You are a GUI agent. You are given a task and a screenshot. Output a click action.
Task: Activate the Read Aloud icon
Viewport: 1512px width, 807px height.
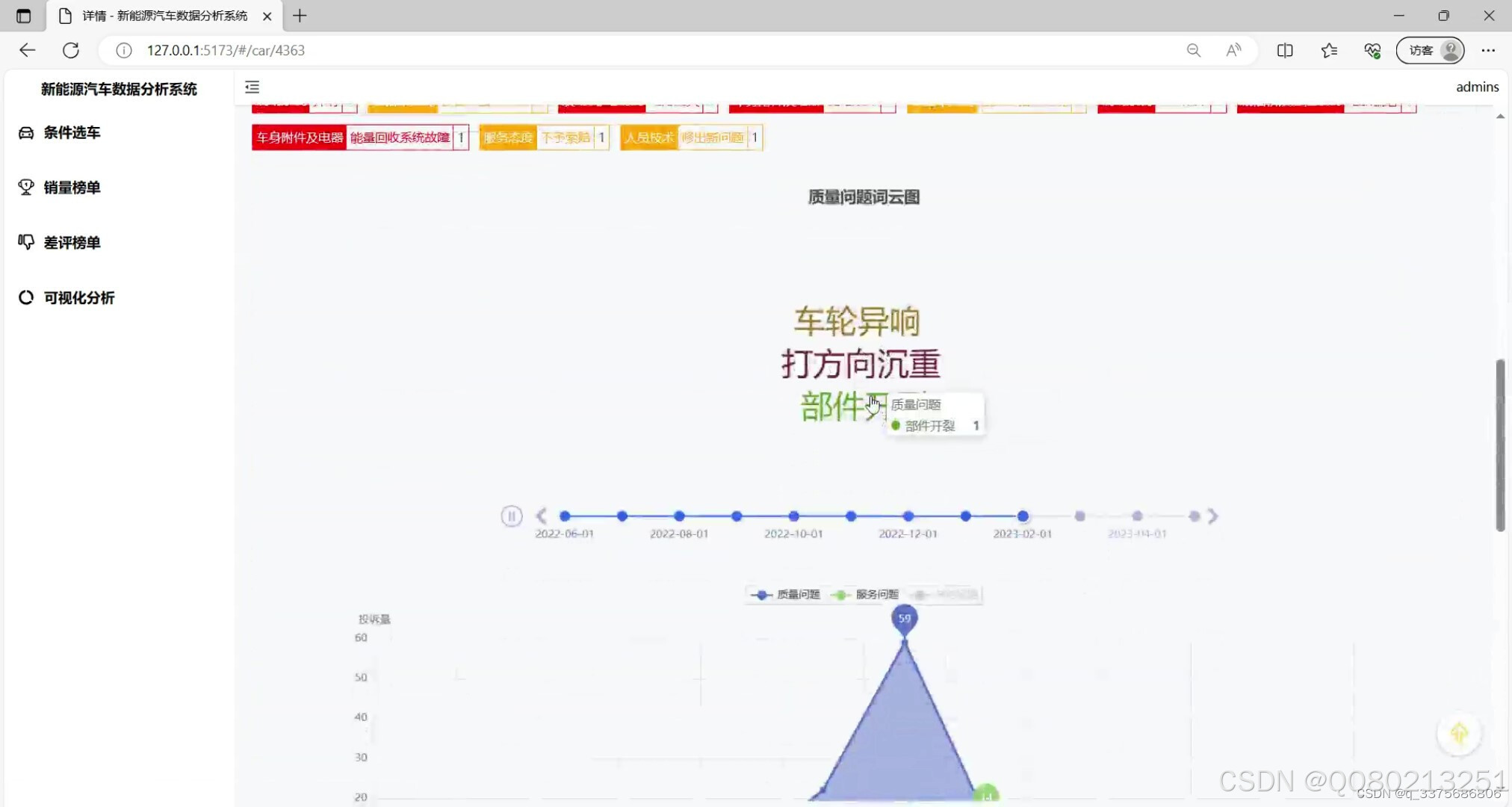[1233, 50]
